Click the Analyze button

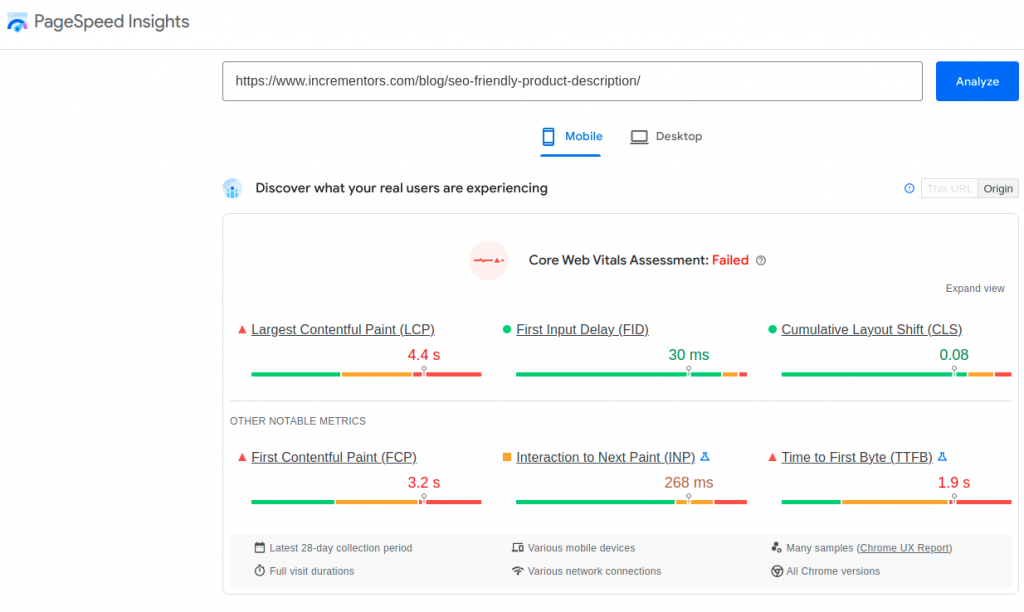(977, 81)
